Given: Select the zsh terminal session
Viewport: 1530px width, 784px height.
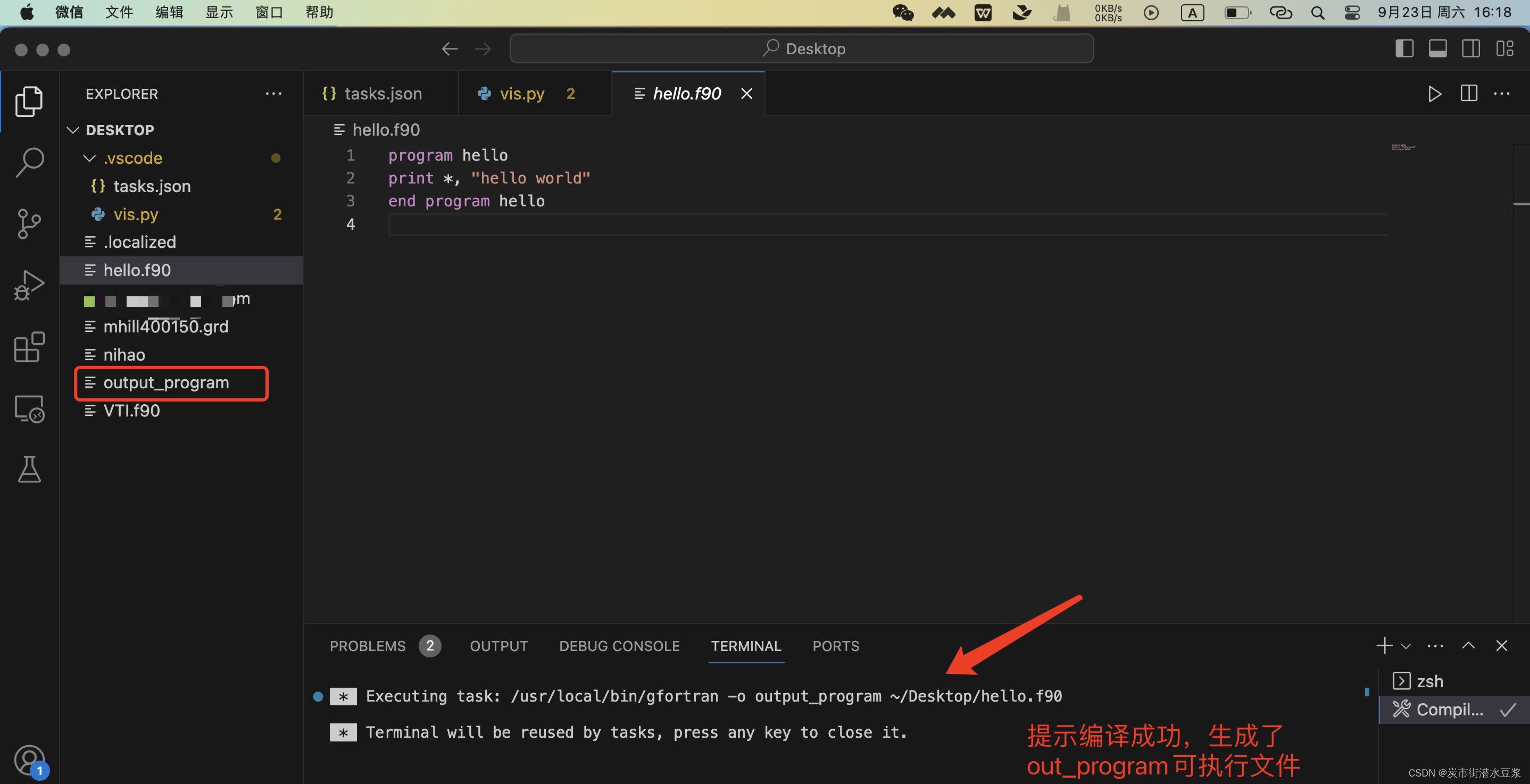Looking at the screenshot, I should (x=1429, y=681).
